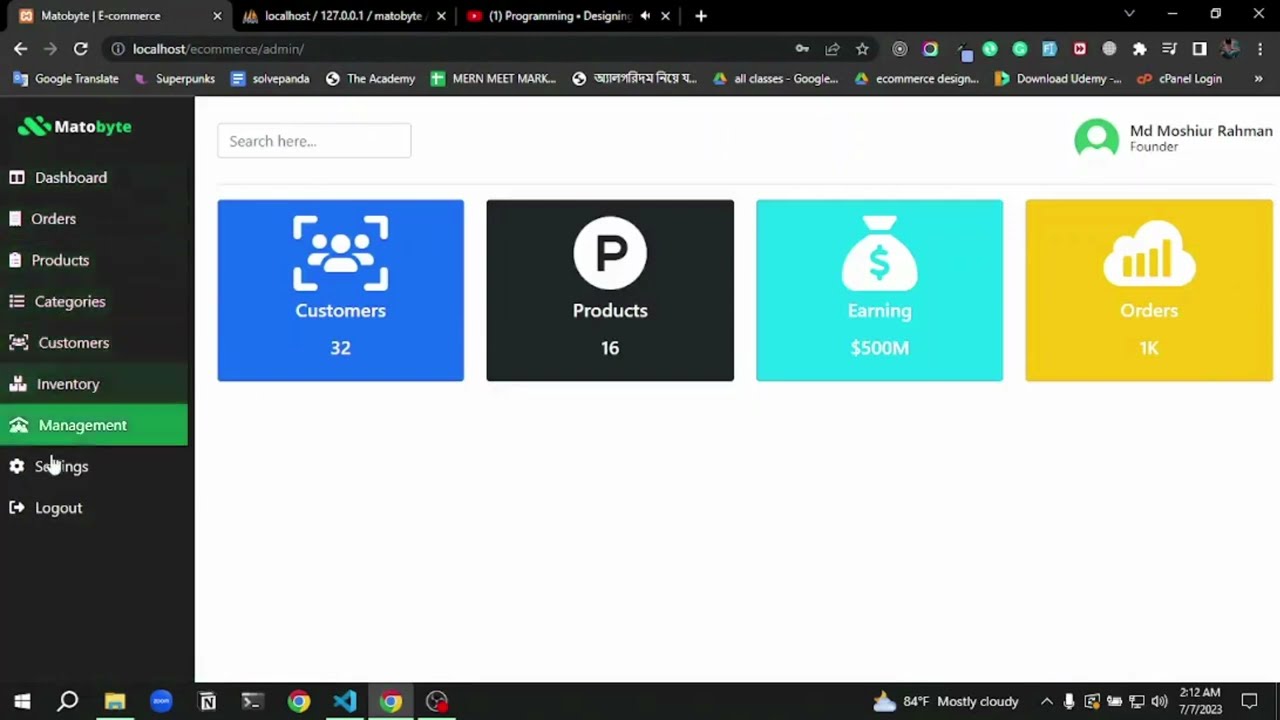Open Download Udemy bookmark
This screenshot has width=1280, height=720.
pyautogui.click(x=1058, y=78)
